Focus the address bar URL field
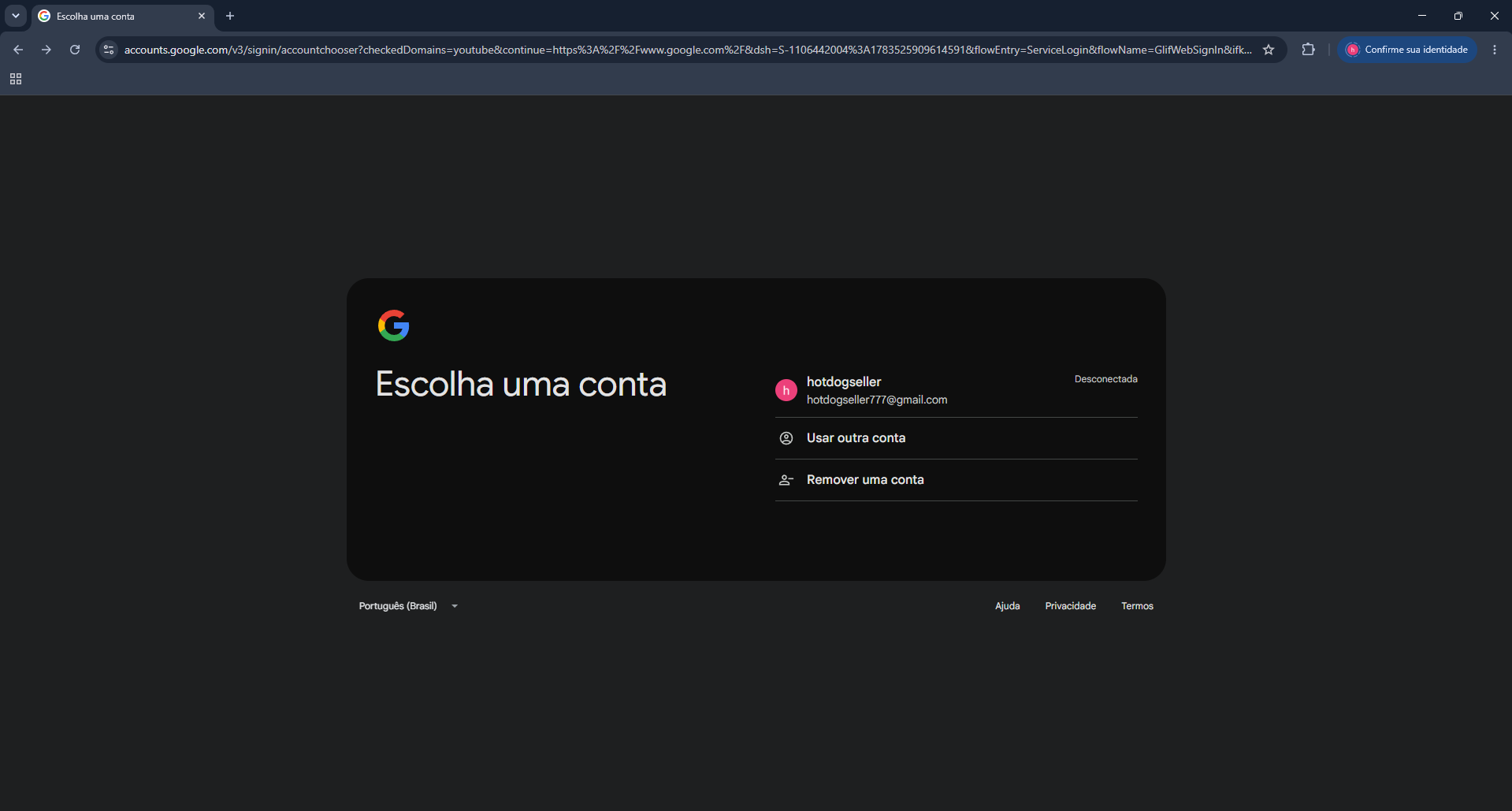Viewport: 1512px width, 811px height. 687,50
